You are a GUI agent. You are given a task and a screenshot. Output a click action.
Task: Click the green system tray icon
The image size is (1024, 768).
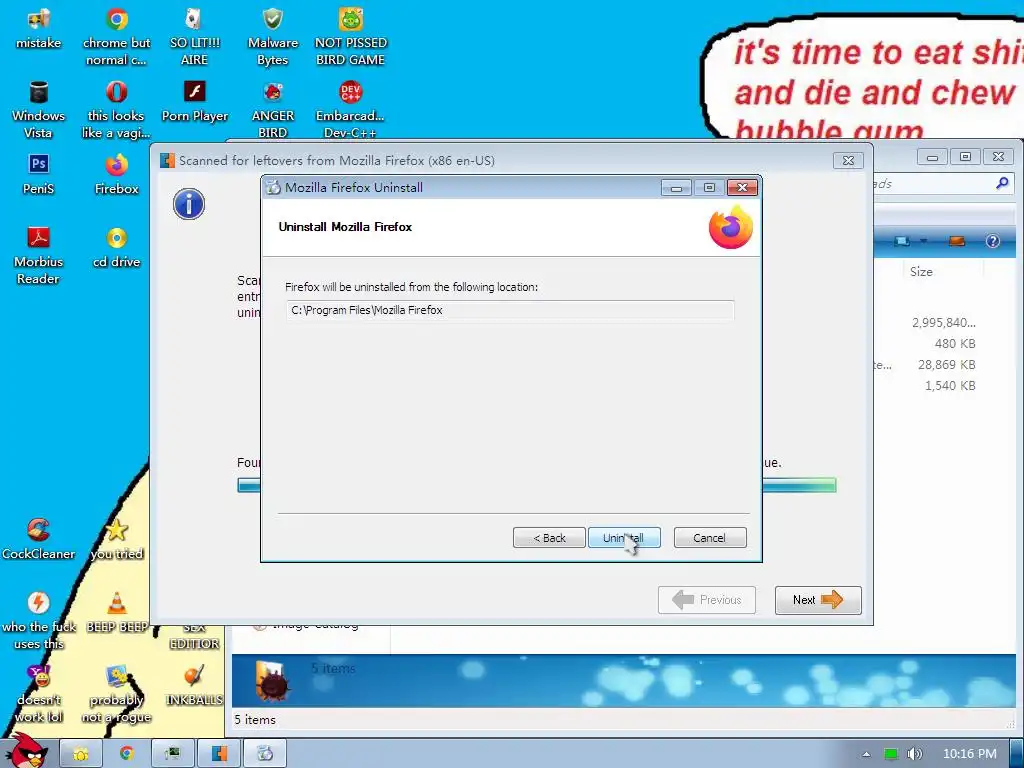891,754
